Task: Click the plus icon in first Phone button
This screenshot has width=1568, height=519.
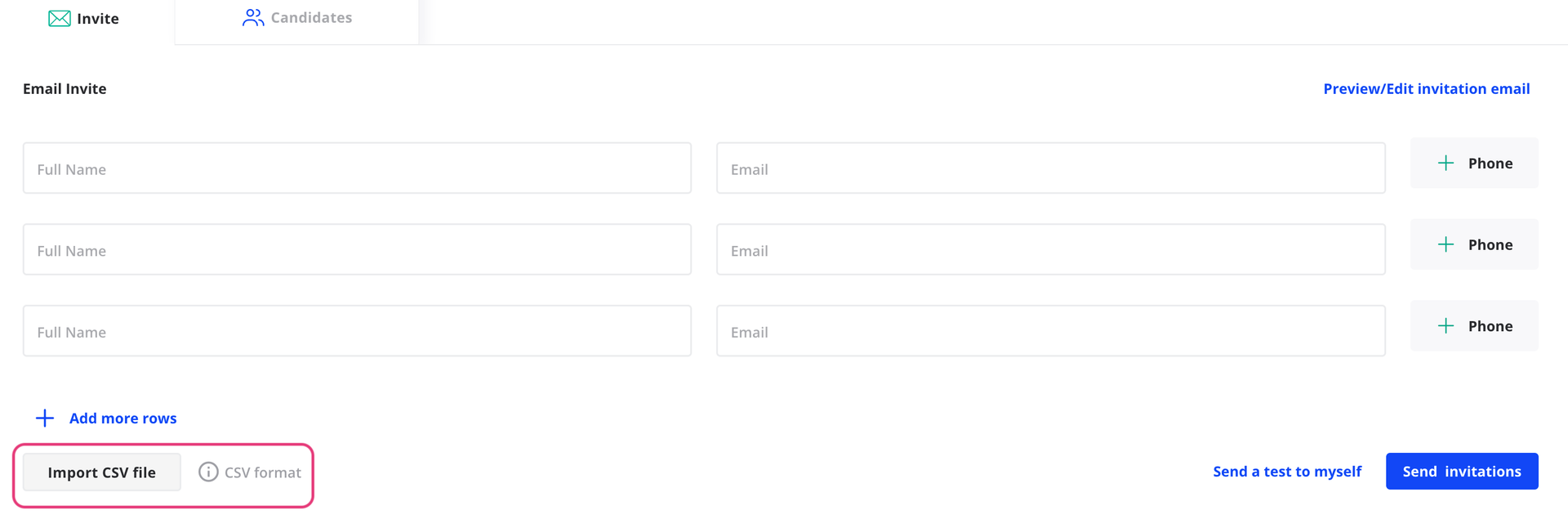Action: [x=1445, y=163]
